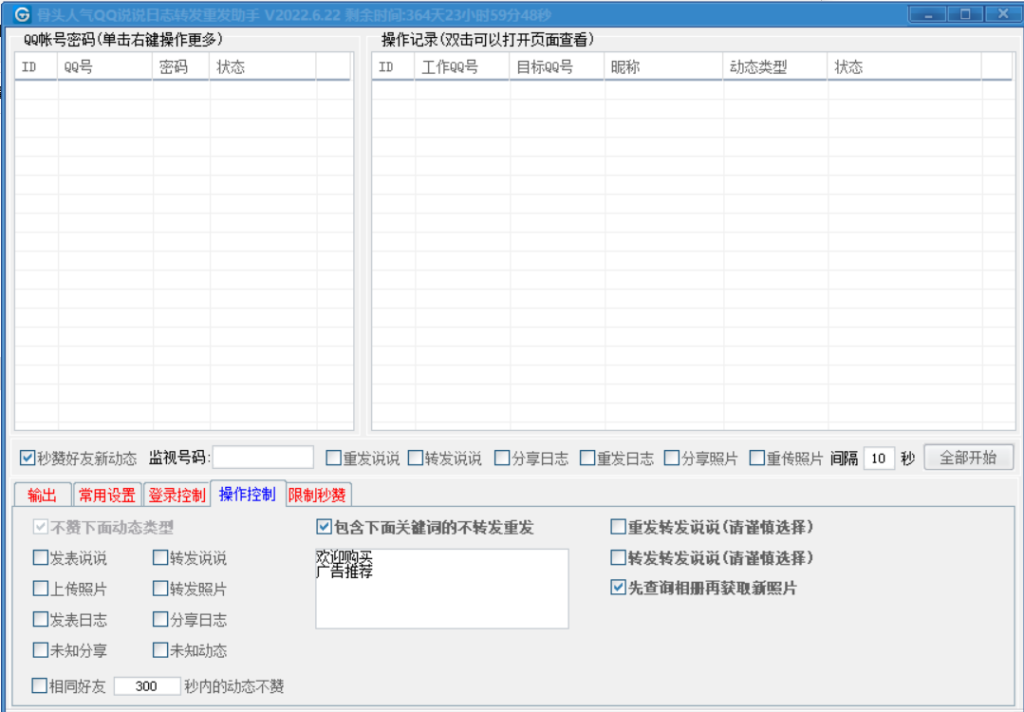Focus the 间隔 seconds input box

(878, 458)
